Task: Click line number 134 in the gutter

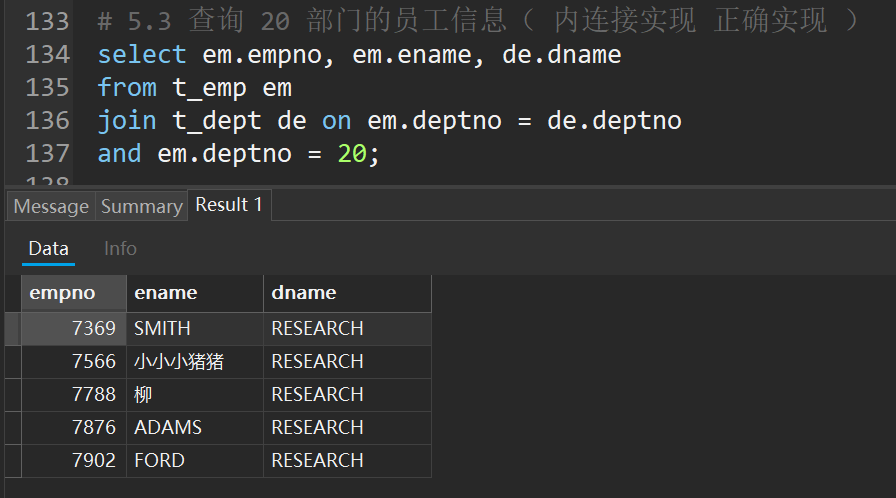Action: [47, 55]
